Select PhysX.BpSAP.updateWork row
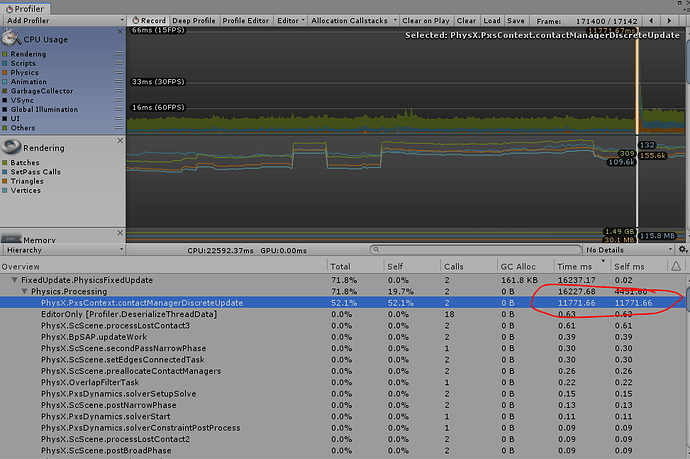Viewport: 690px width, 459px height. click(x=342, y=337)
